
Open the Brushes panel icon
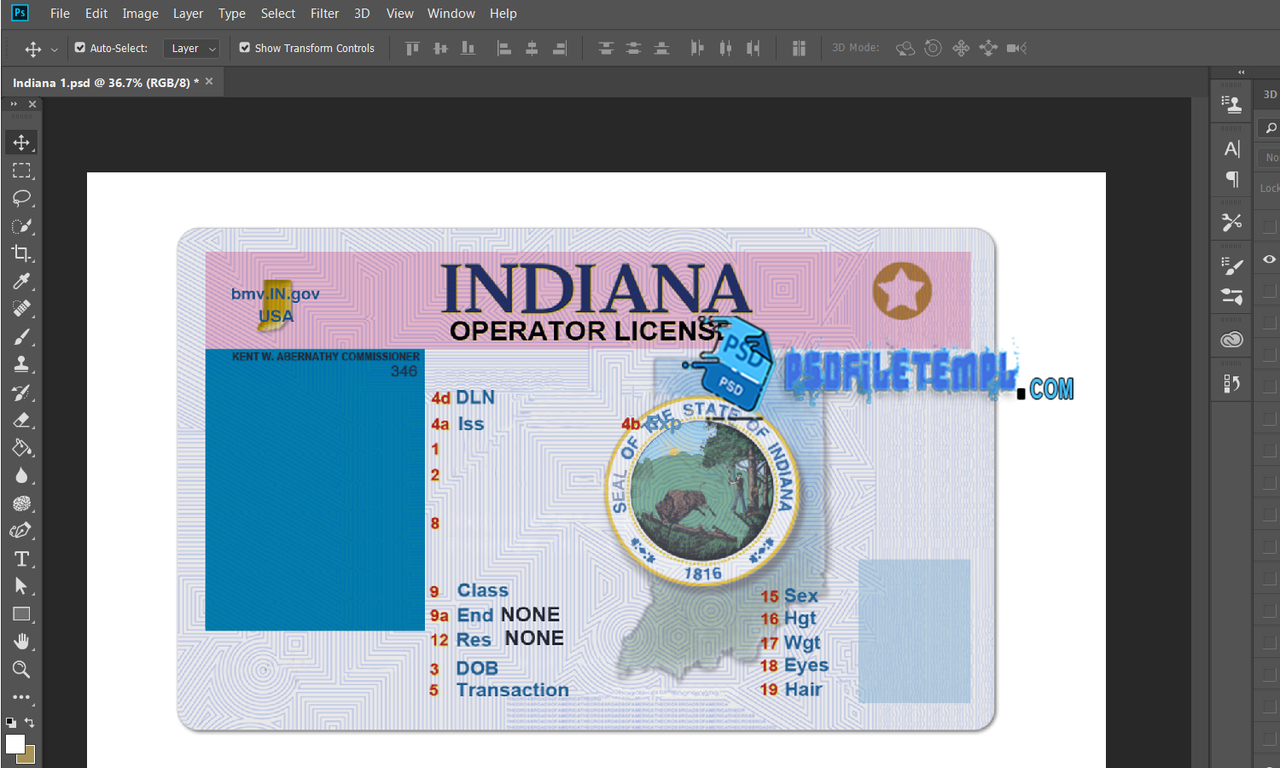pos(1232,296)
